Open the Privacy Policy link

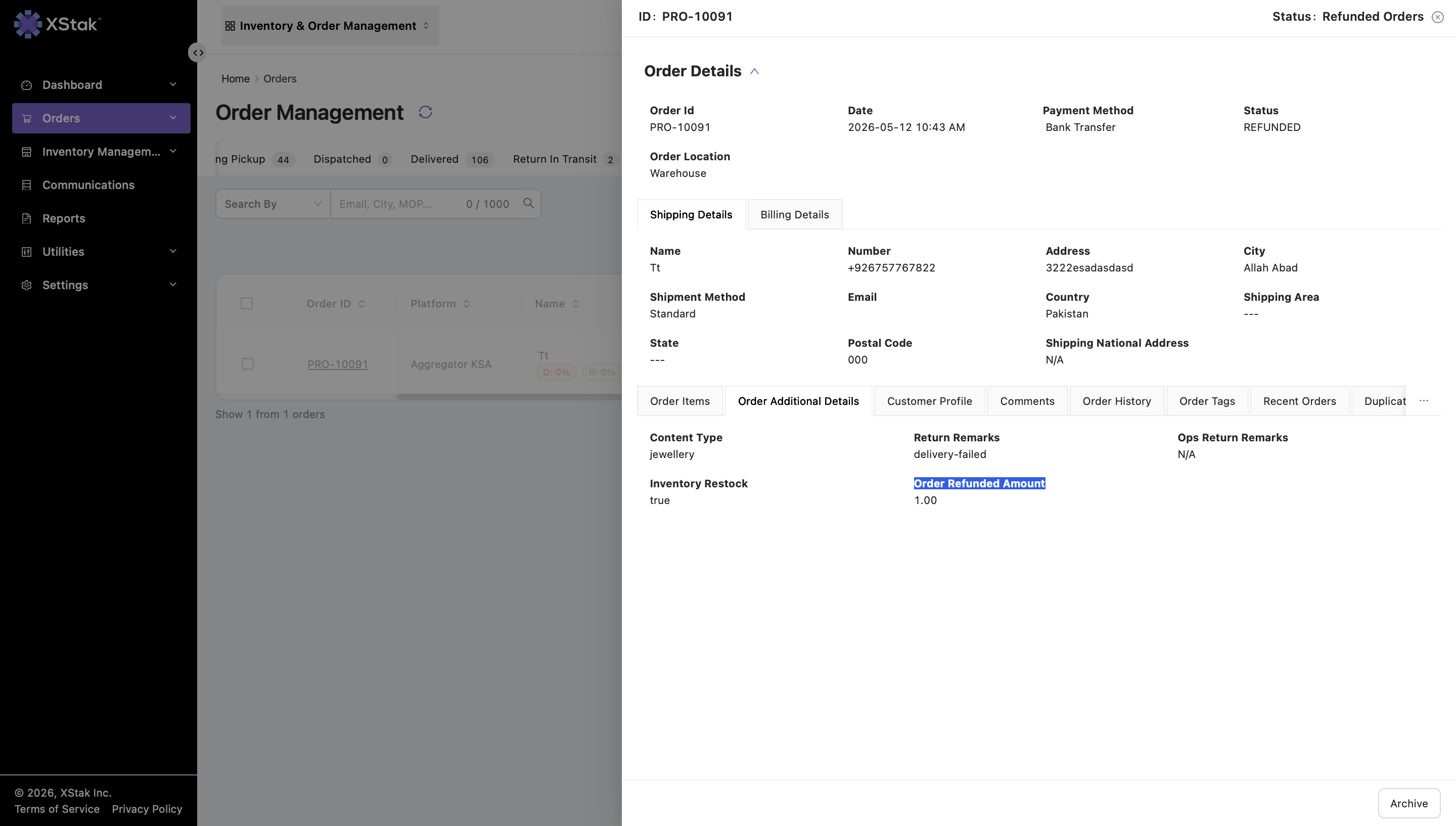[x=147, y=809]
